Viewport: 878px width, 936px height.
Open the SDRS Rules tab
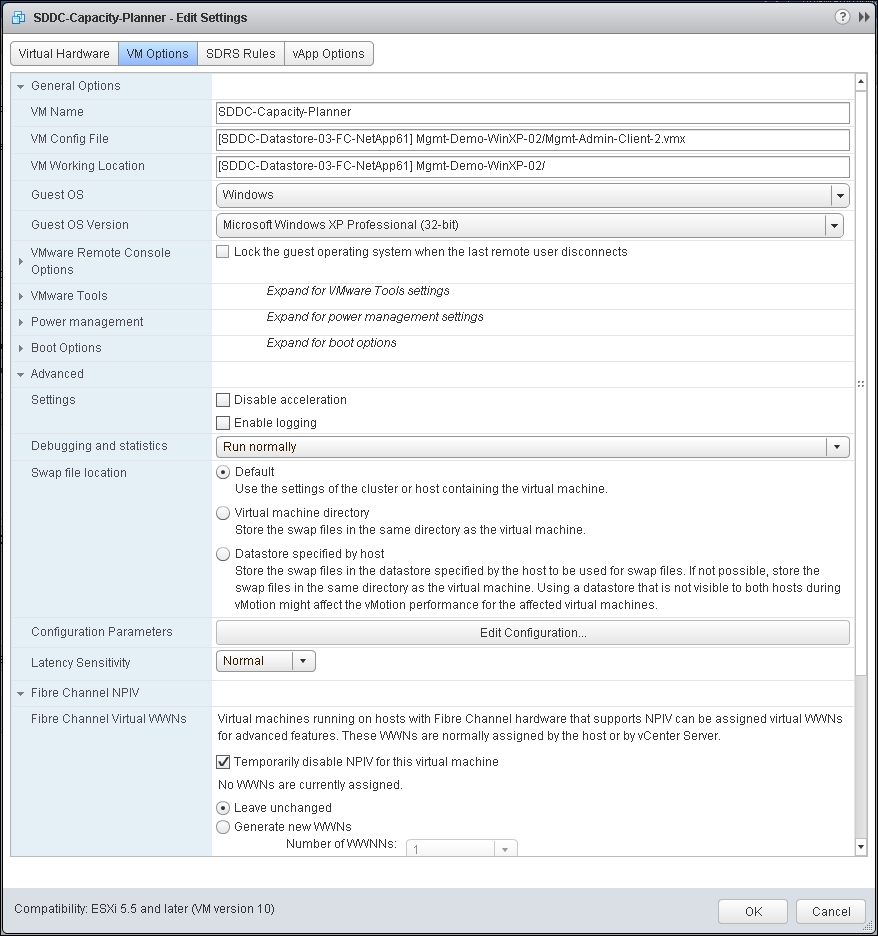241,54
